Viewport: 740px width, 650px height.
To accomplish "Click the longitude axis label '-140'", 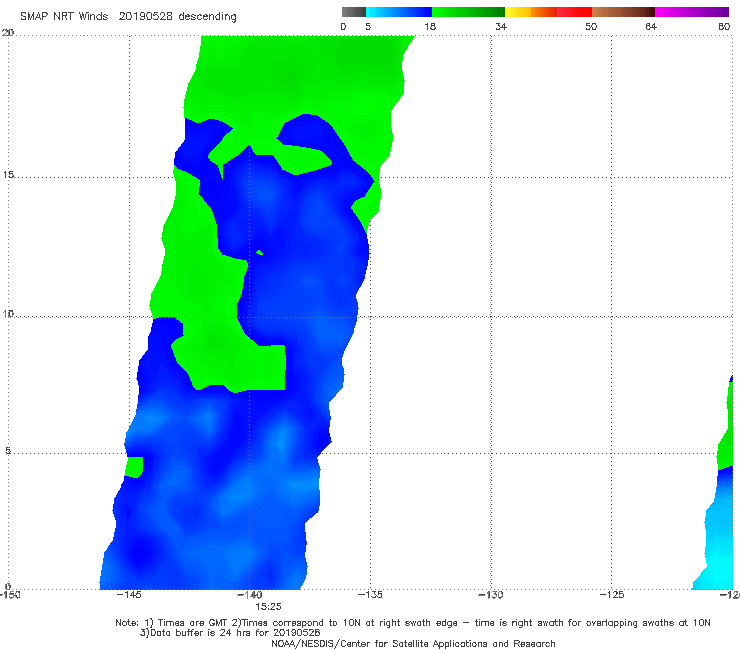I will [249, 595].
